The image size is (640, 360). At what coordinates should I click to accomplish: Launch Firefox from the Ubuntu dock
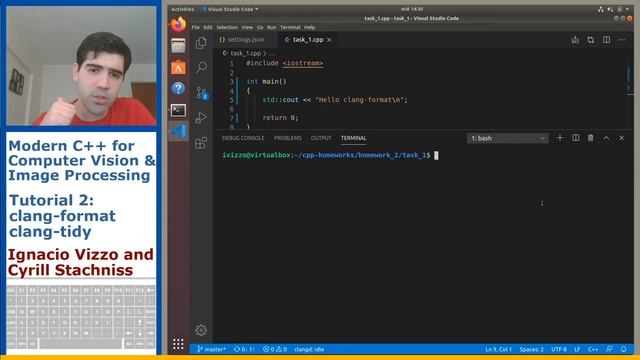178,24
